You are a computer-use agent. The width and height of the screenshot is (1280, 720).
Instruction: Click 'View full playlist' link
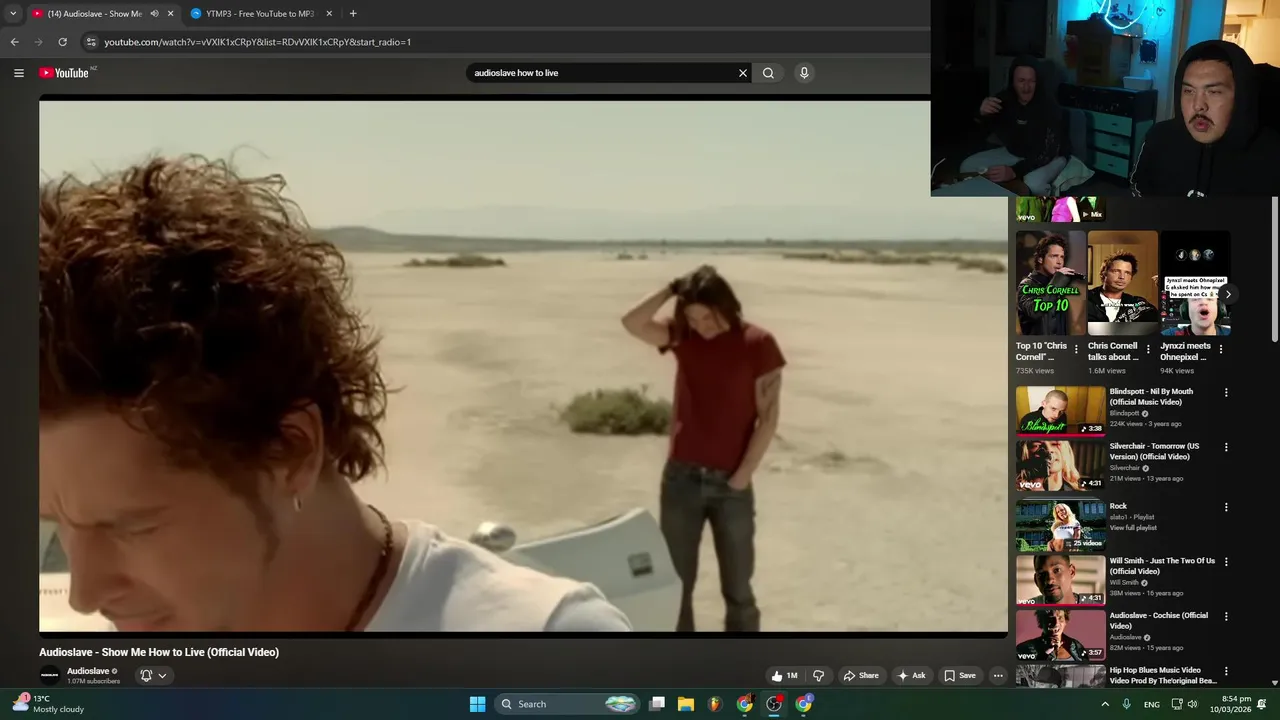[x=1133, y=528]
